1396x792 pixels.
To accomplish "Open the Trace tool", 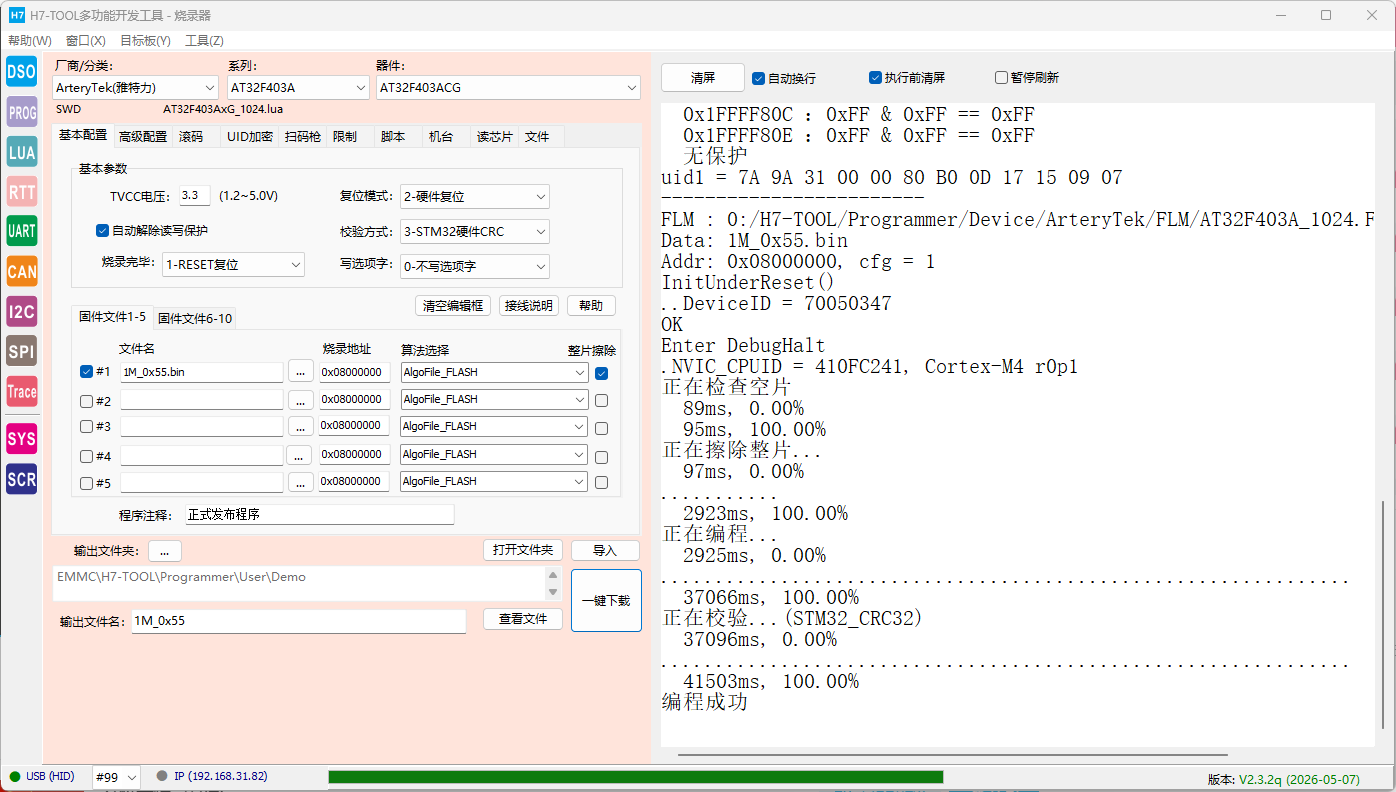I will (x=21, y=391).
